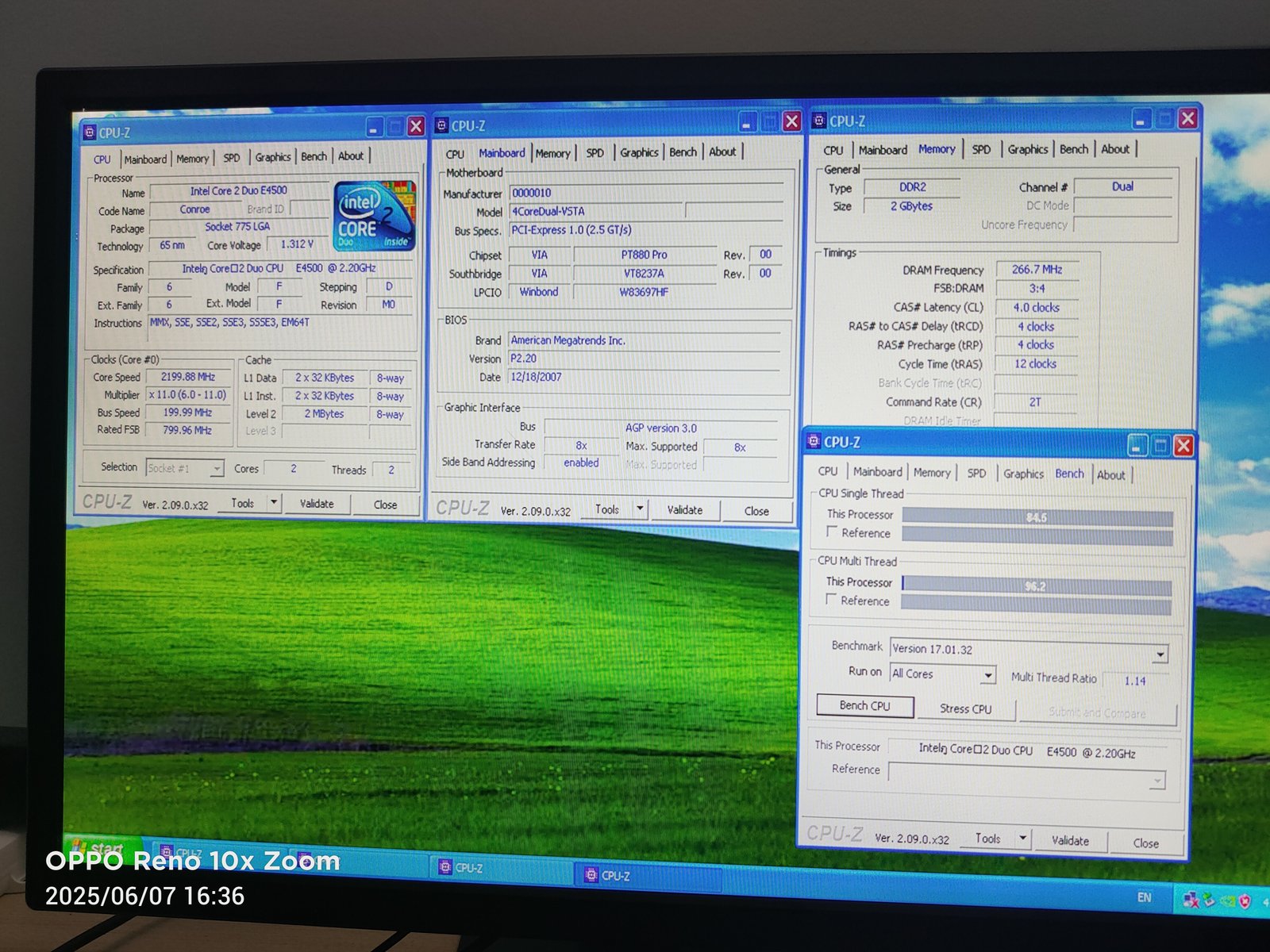Click the leftmost system tray icon

coord(1191,900)
